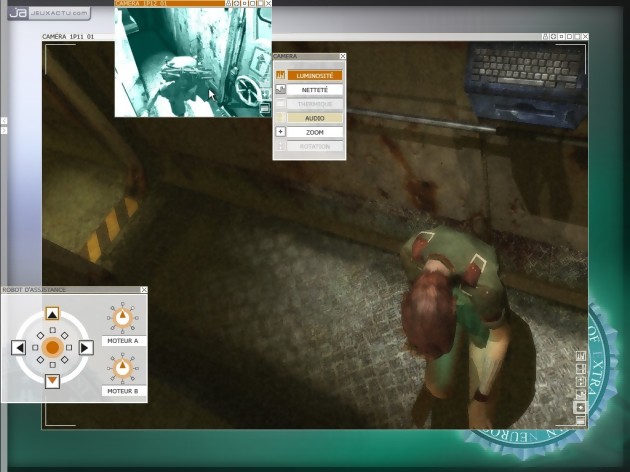Select the top square marker inside robot pad
The width and height of the screenshot is (630, 472).
pos(53,330)
